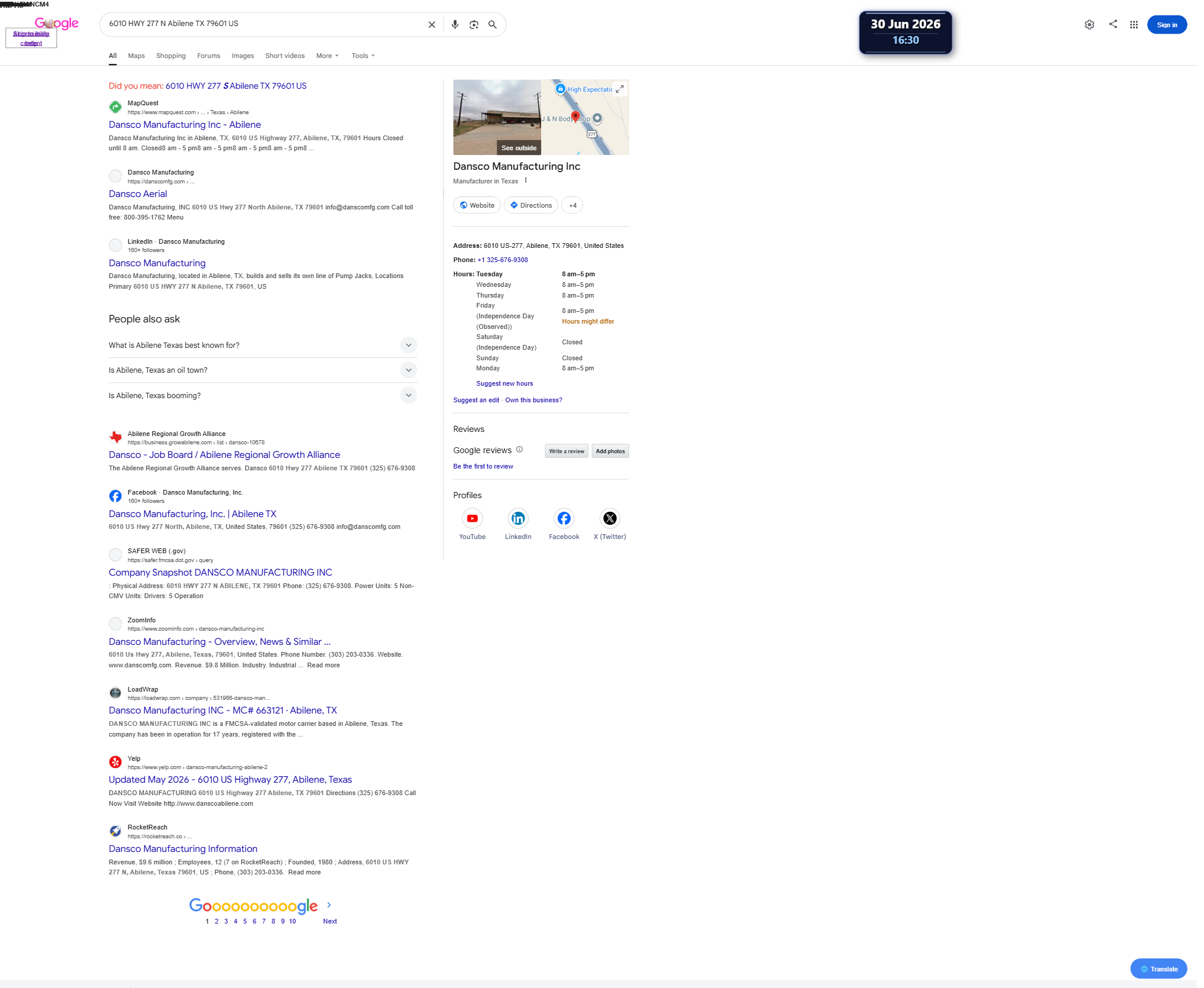Image resolution: width=1204 pixels, height=988 pixels.
Task: Start voice search with the microphone icon
Action: pyautogui.click(x=455, y=25)
